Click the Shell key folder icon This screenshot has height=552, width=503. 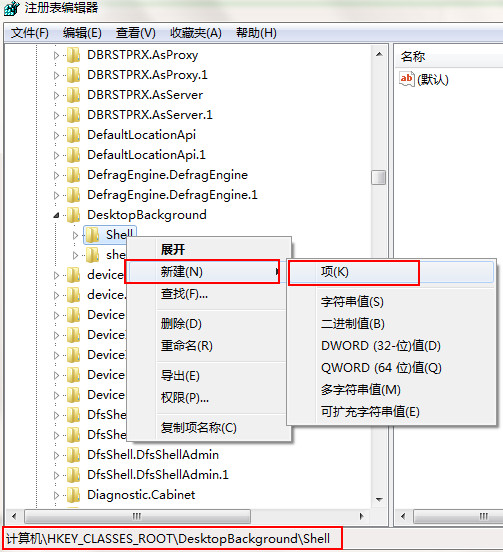pos(92,235)
